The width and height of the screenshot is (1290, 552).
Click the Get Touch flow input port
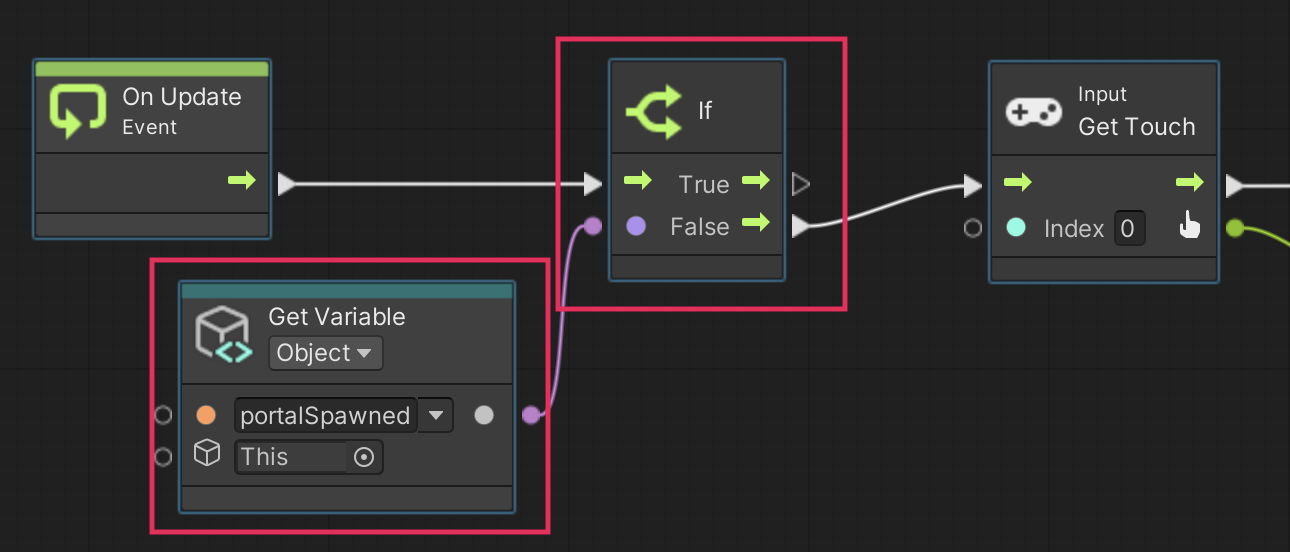tap(972, 184)
